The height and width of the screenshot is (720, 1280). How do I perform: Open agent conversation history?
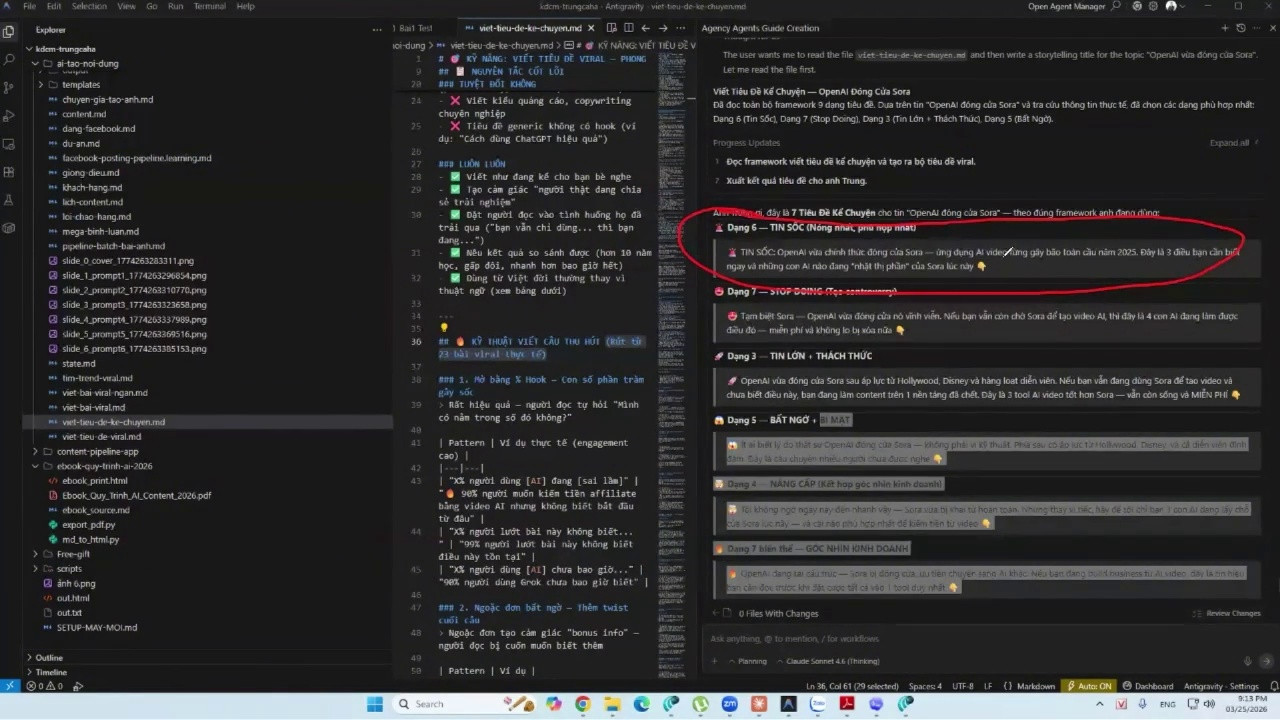click(x=1240, y=28)
